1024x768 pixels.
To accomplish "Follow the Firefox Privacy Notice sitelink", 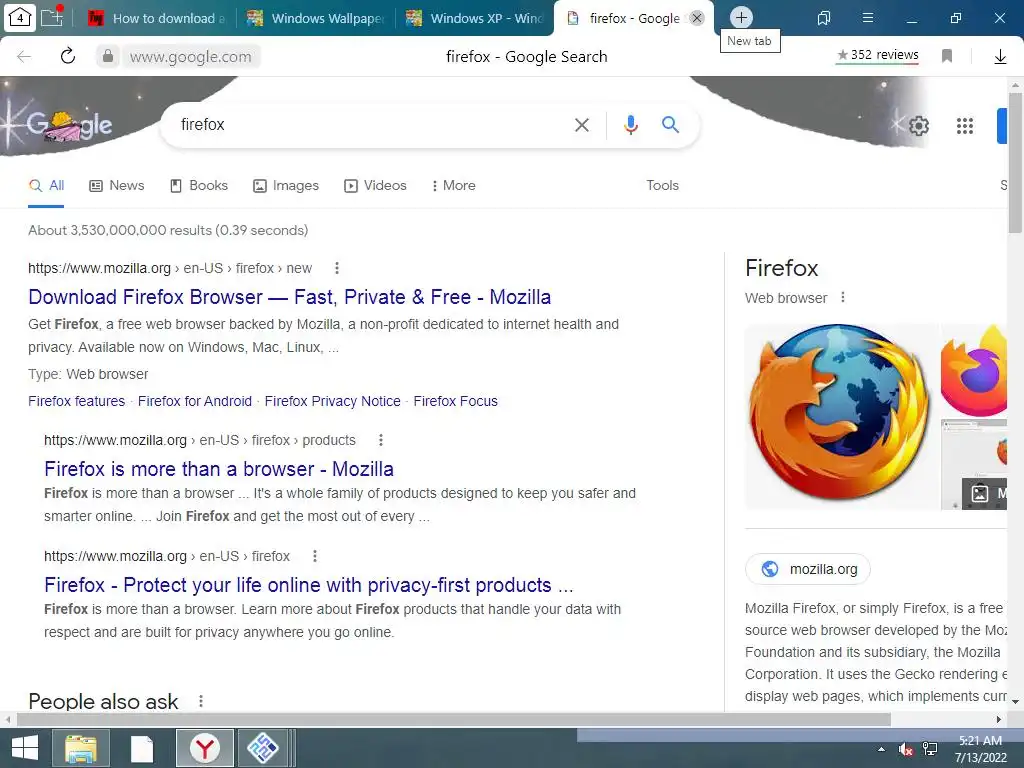I will (x=332, y=401).
